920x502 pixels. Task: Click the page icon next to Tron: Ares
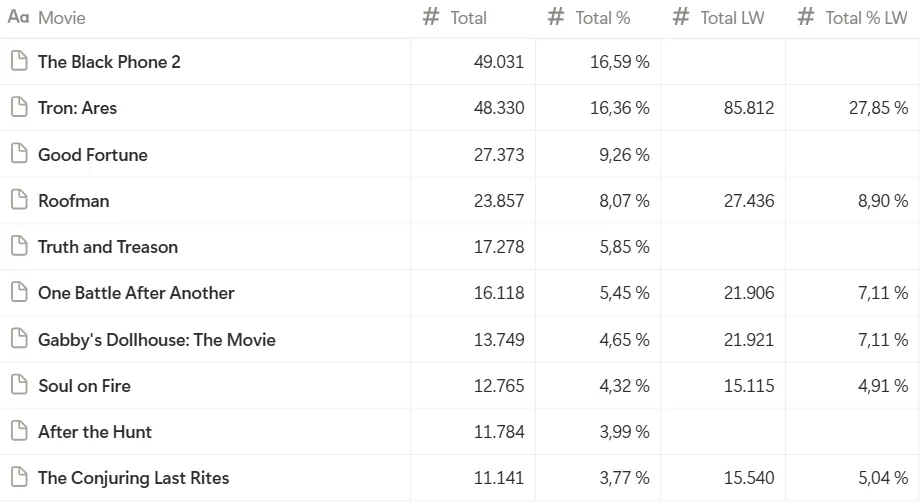18,108
